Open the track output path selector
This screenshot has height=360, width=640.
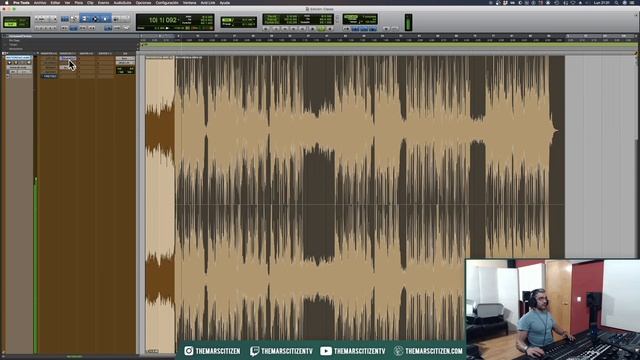125,63
